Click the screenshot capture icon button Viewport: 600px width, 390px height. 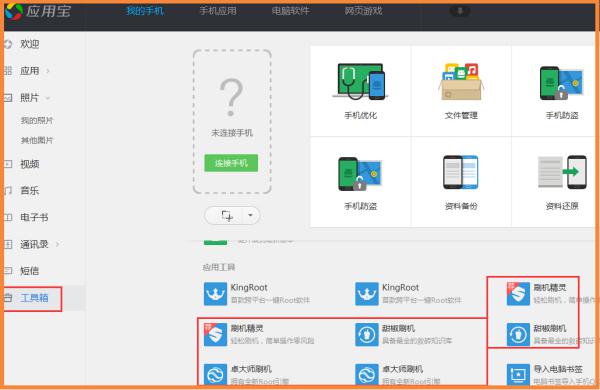[227, 215]
